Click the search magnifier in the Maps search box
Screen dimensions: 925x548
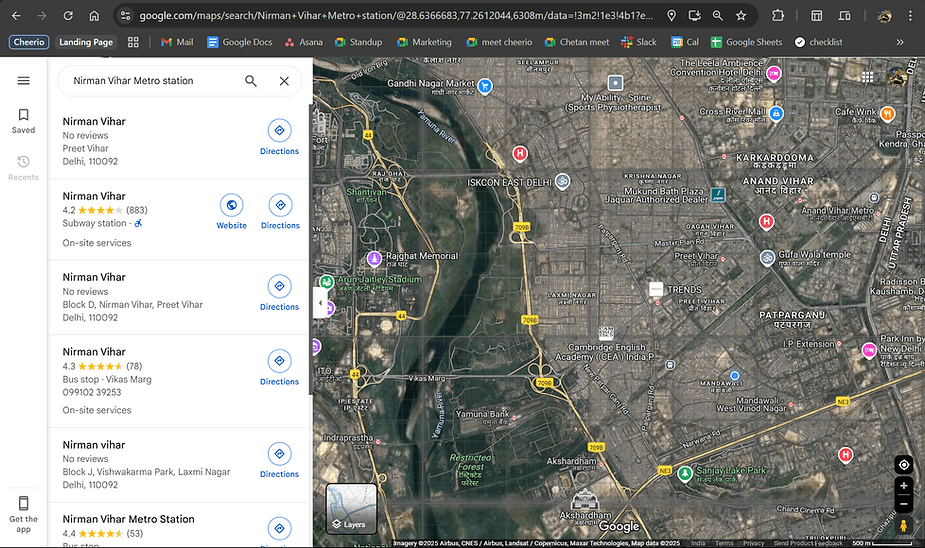pos(251,81)
